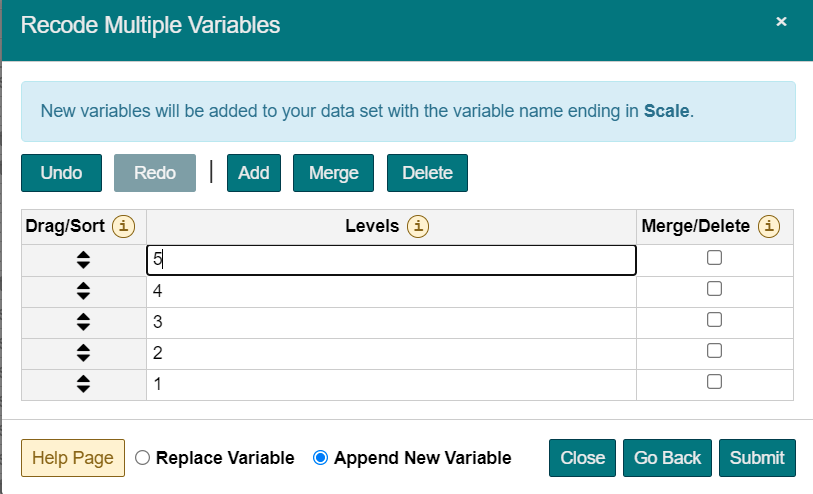Click the drag handle for level 2
Viewport: 813px width, 494px height.
[x=83, y=353]
